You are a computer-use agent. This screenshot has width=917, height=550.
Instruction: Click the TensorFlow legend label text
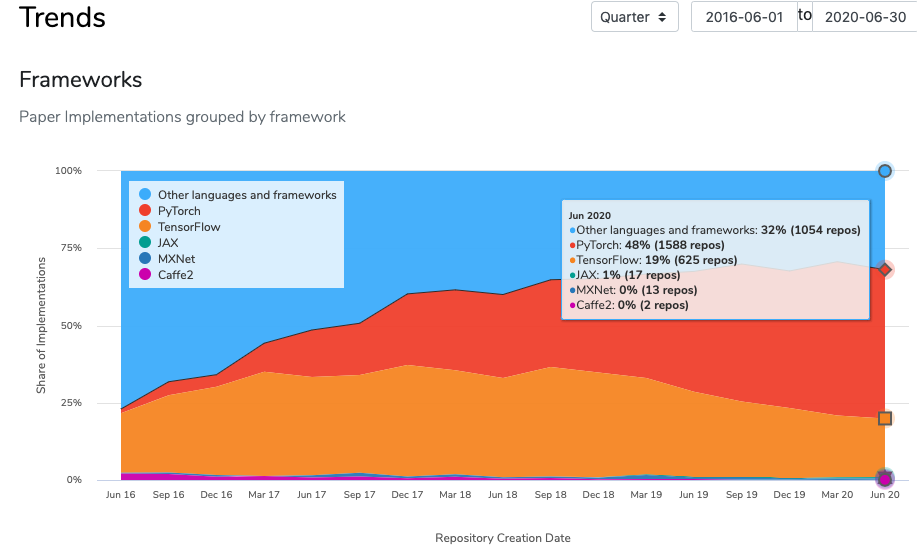click(189, 226)
